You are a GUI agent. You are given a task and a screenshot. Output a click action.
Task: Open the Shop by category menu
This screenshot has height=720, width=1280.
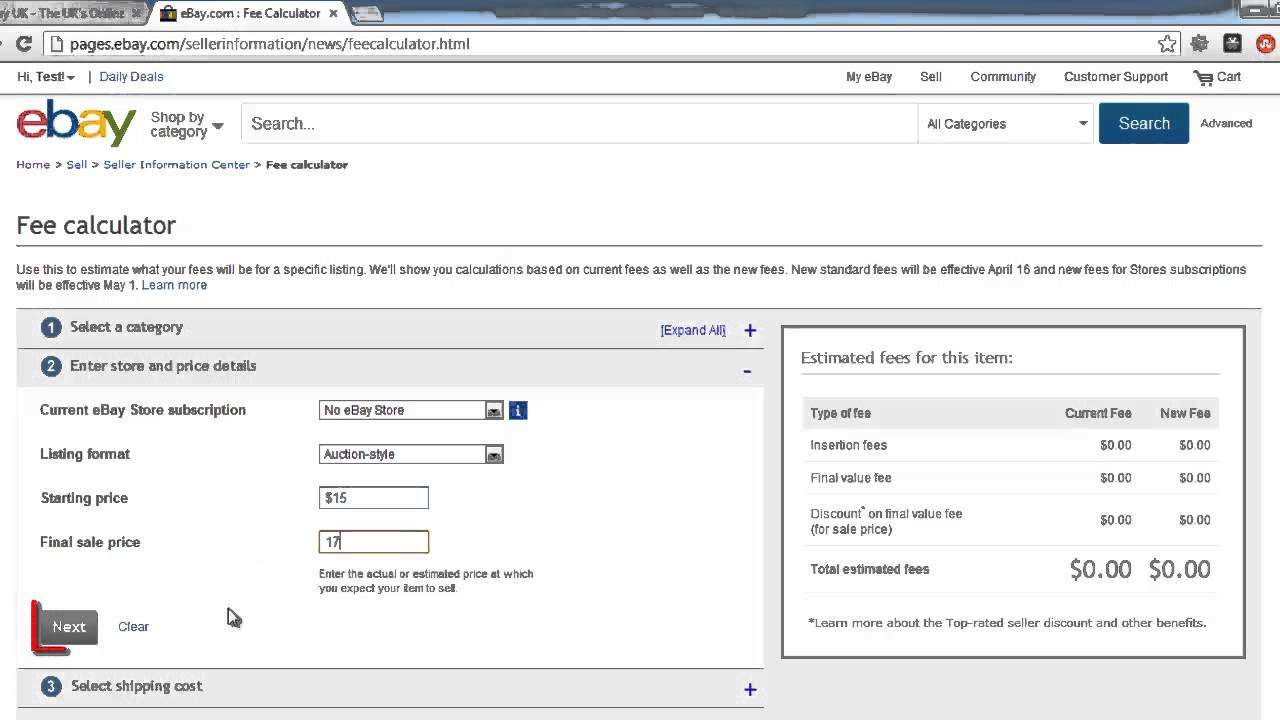(187, 125)
